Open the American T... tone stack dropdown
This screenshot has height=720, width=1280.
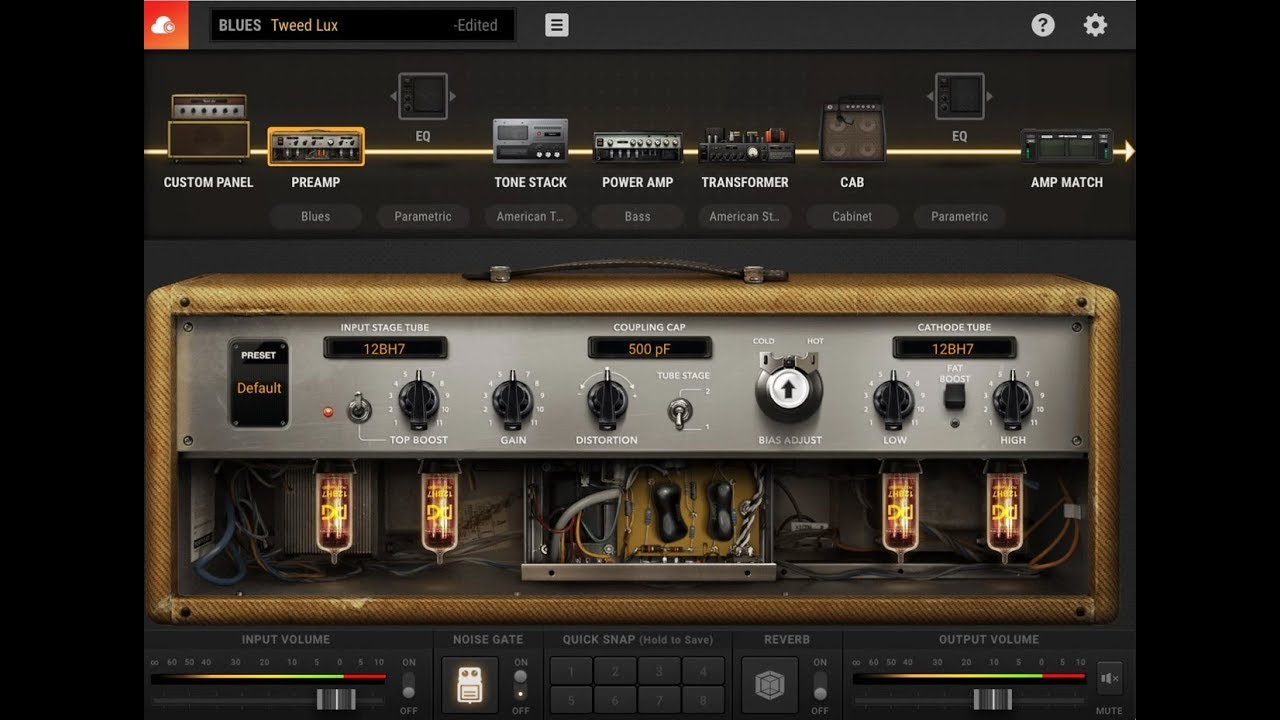(x=530, y=216)
